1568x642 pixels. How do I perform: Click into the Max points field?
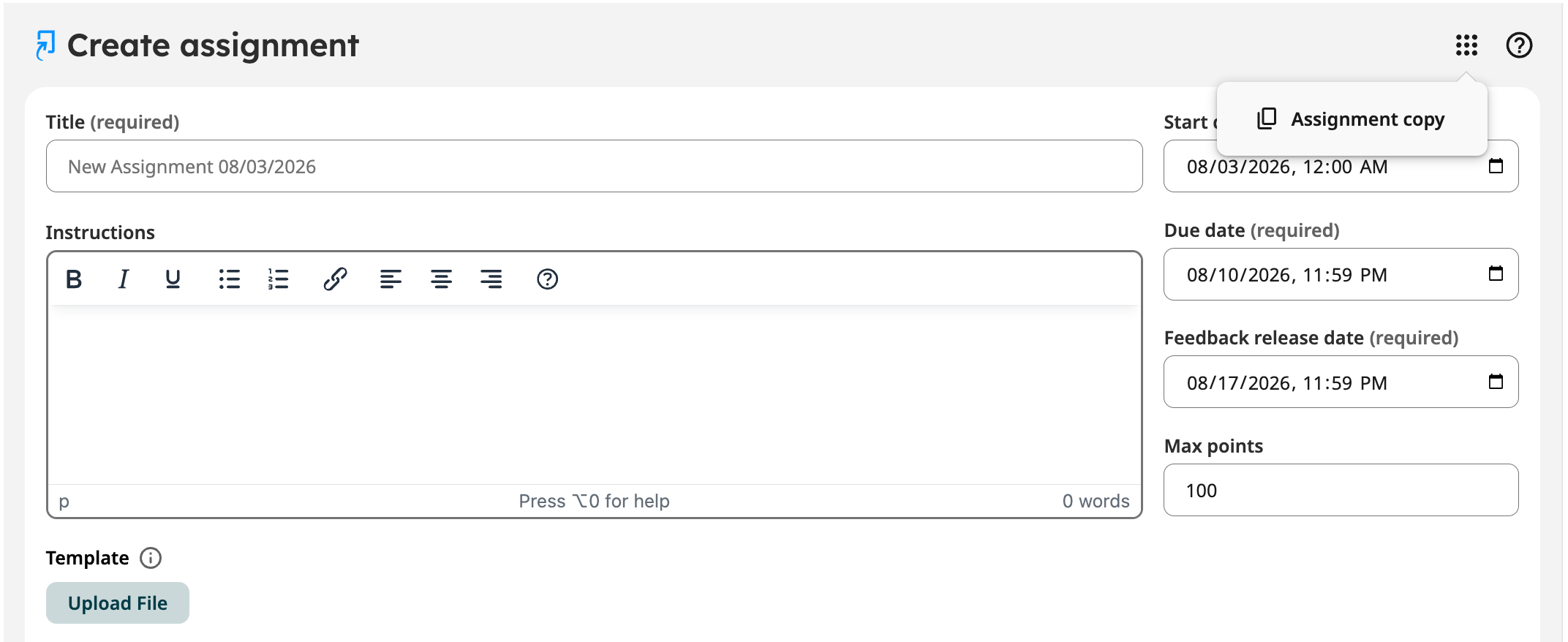(1341, 490)
